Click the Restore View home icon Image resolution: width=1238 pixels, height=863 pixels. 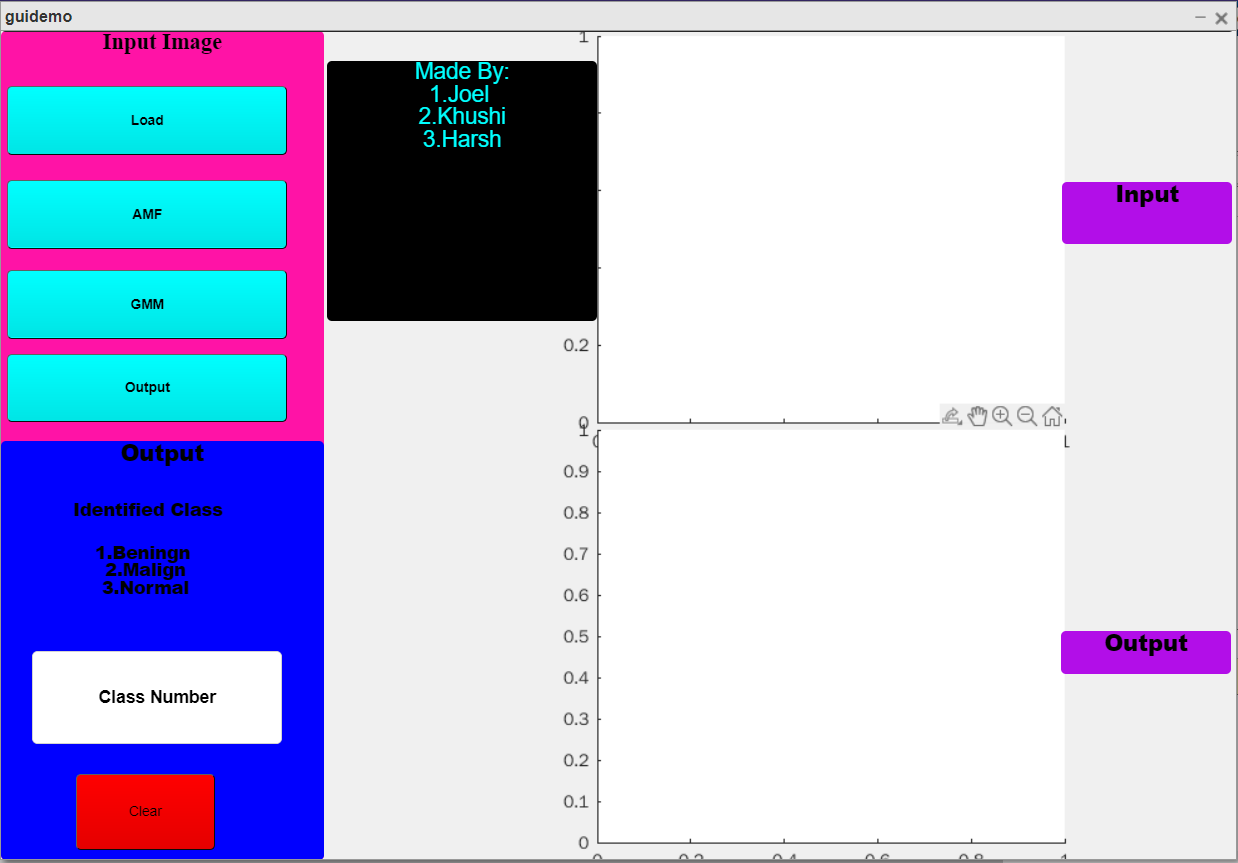point(1050,414)
